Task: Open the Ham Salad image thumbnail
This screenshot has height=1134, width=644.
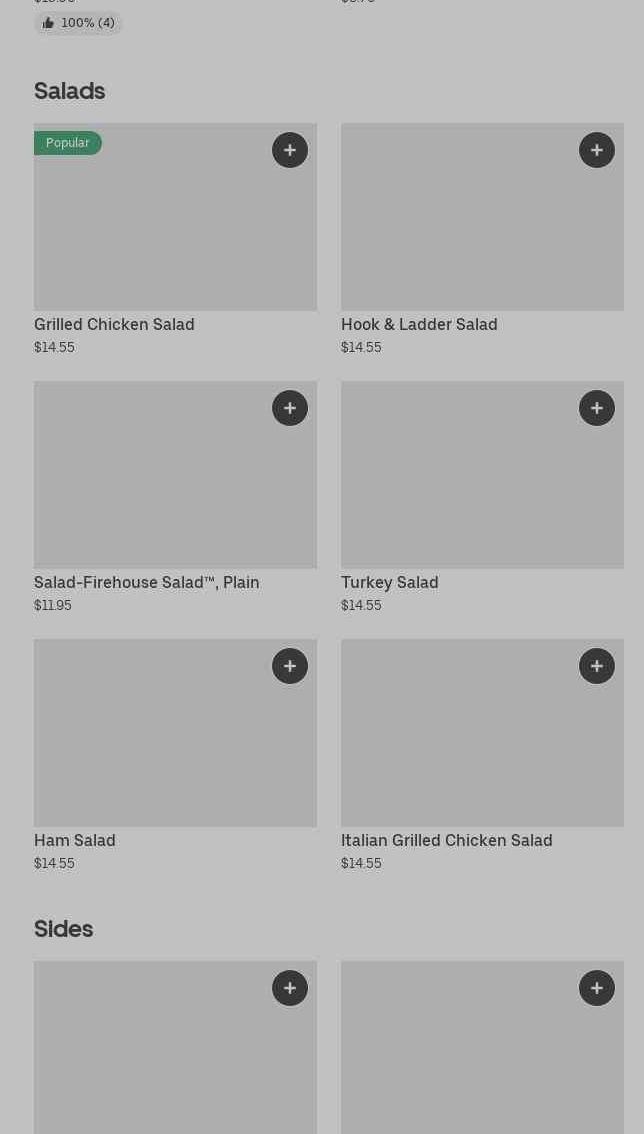Action: tap(175, 733)
